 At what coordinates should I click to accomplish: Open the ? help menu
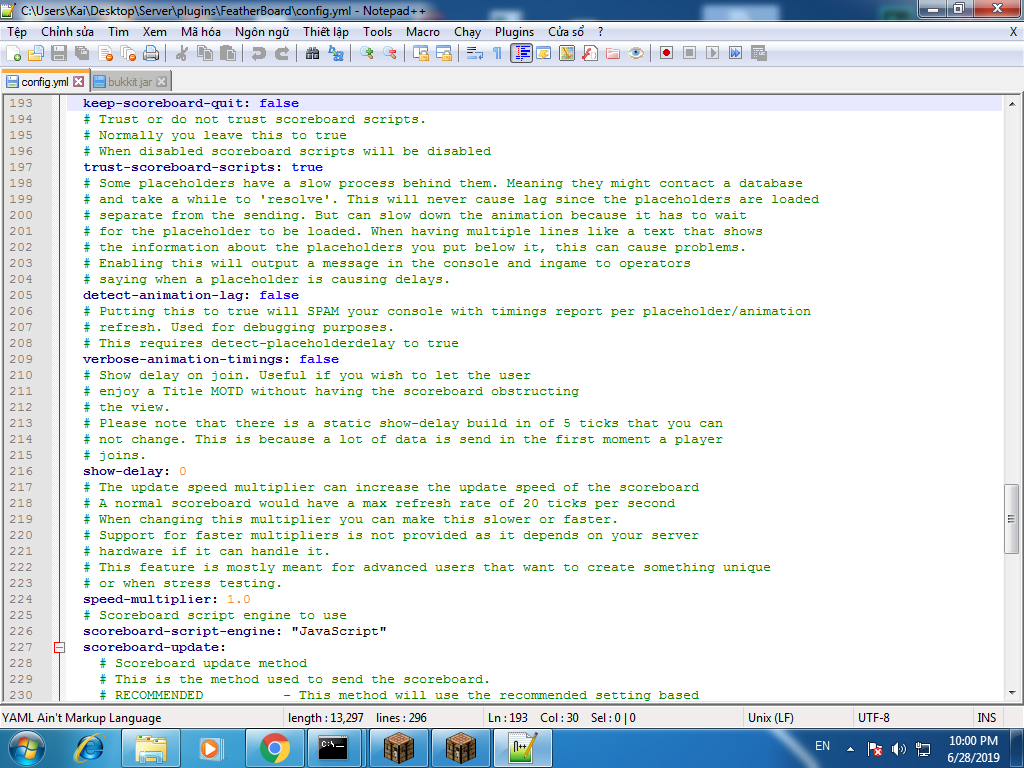coord(600,32)
